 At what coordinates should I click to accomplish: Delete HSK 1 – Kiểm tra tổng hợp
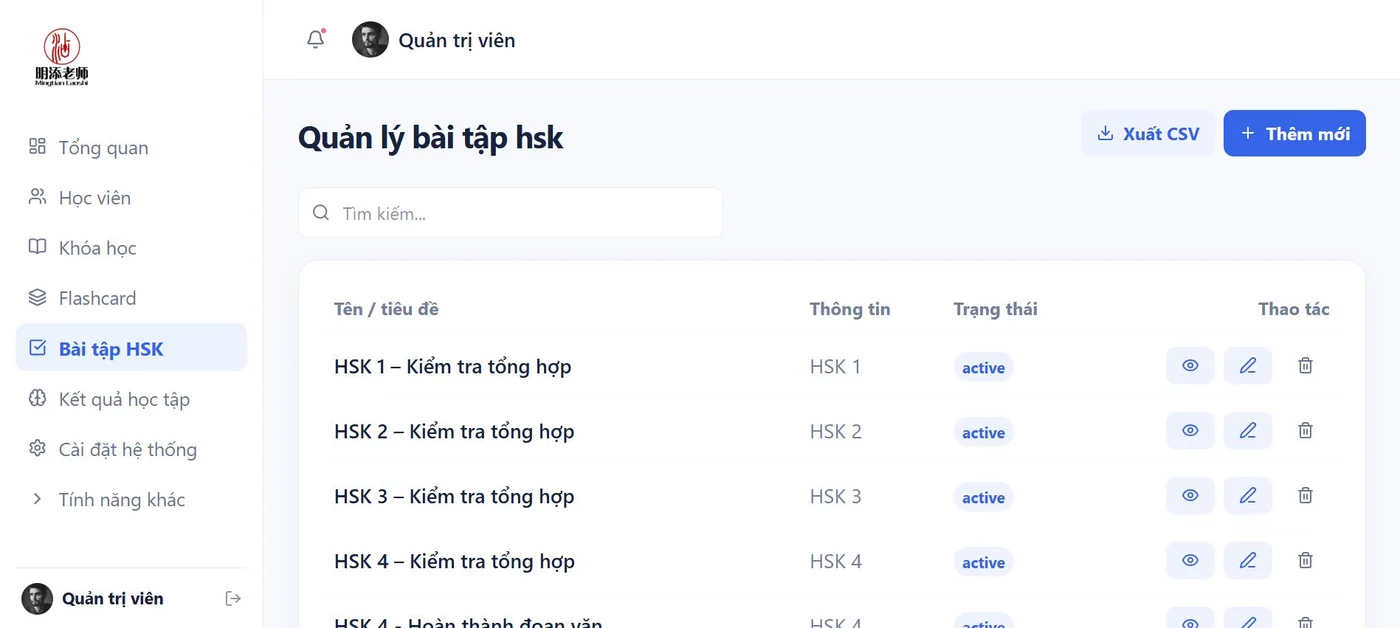pos(1305,366)
